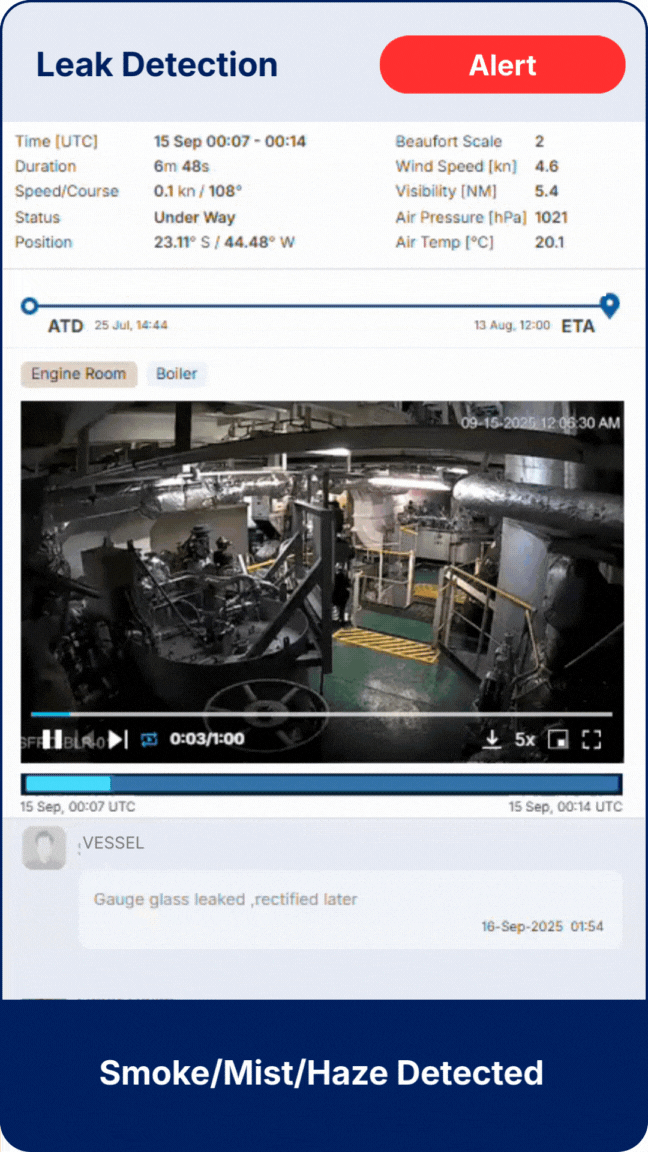Download the video clip

(492, 739)
